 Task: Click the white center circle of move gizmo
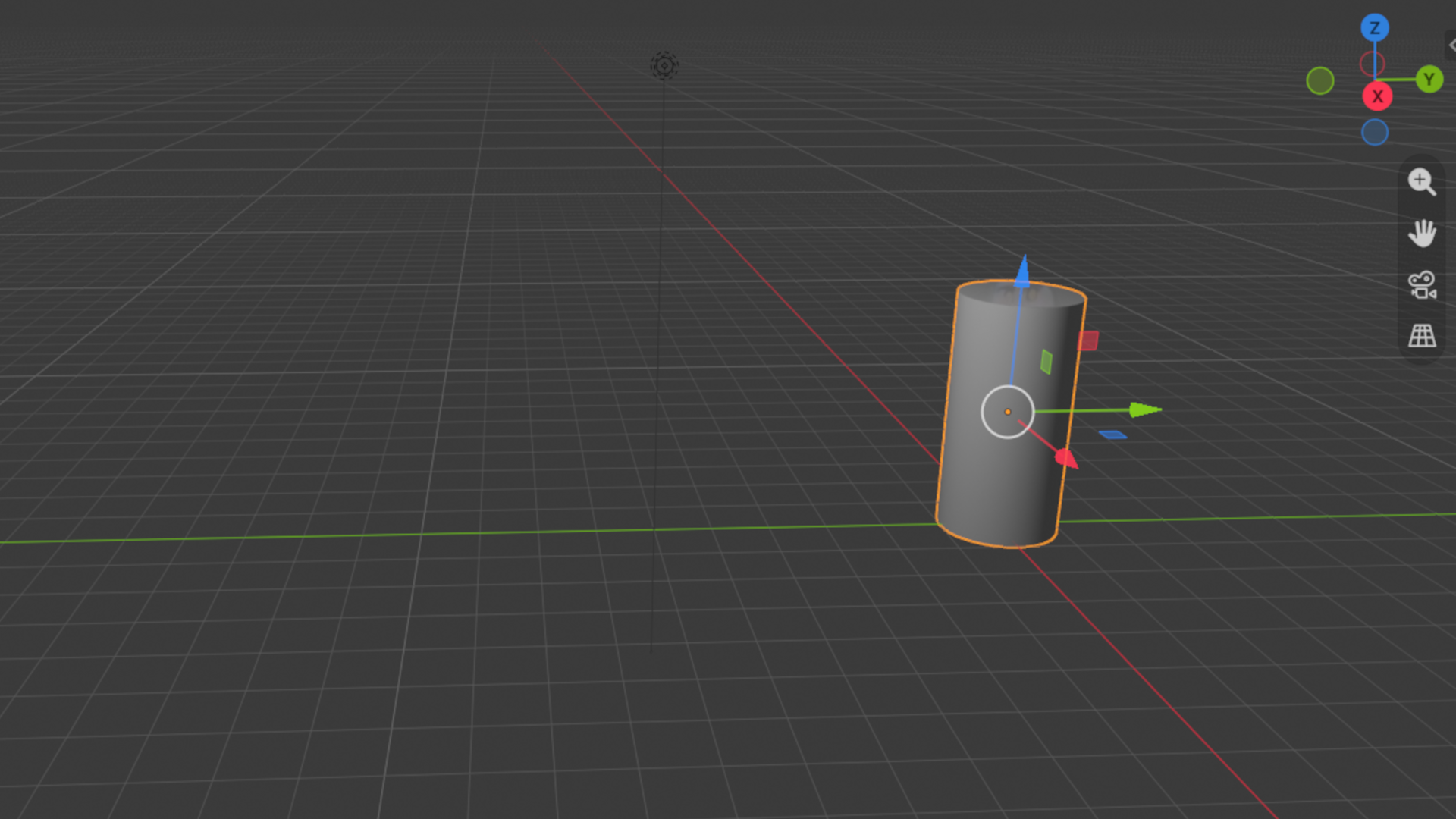click(x=1008, y=412)
